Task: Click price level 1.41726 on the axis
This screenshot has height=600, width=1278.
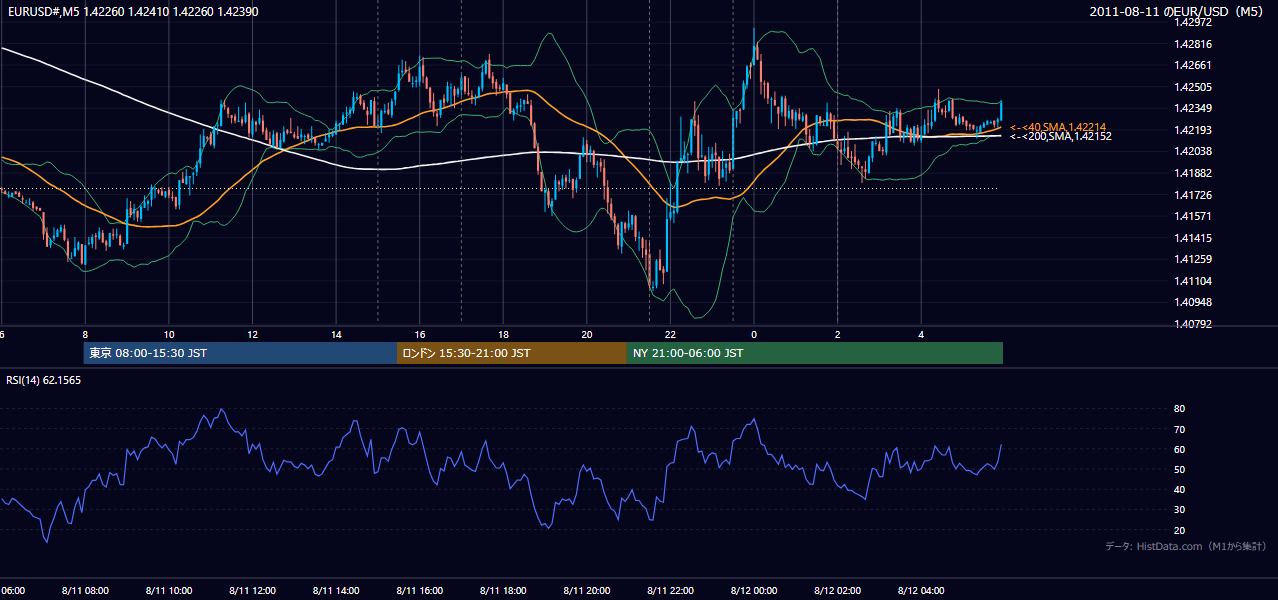Action: (x=1193, y=195)
